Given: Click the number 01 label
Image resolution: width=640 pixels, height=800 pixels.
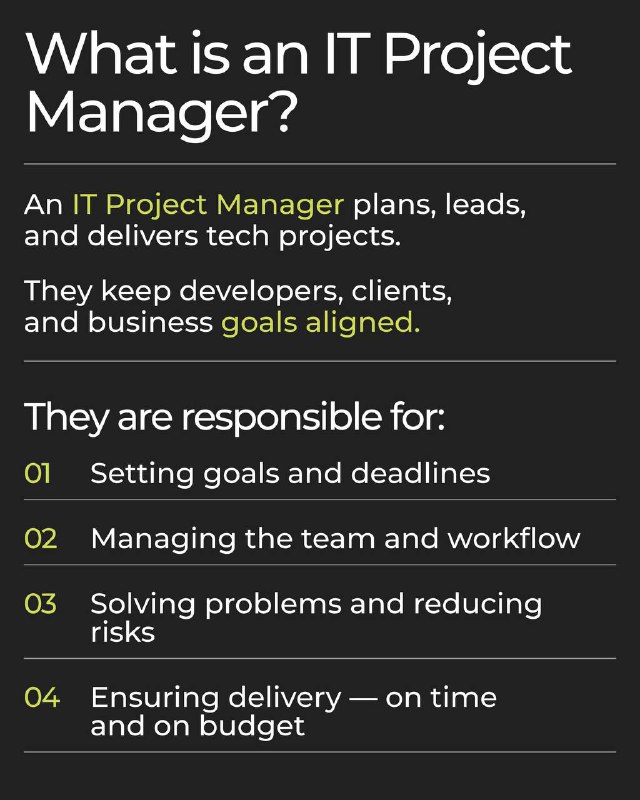Looking at the screenshot, I should [37, 473].
